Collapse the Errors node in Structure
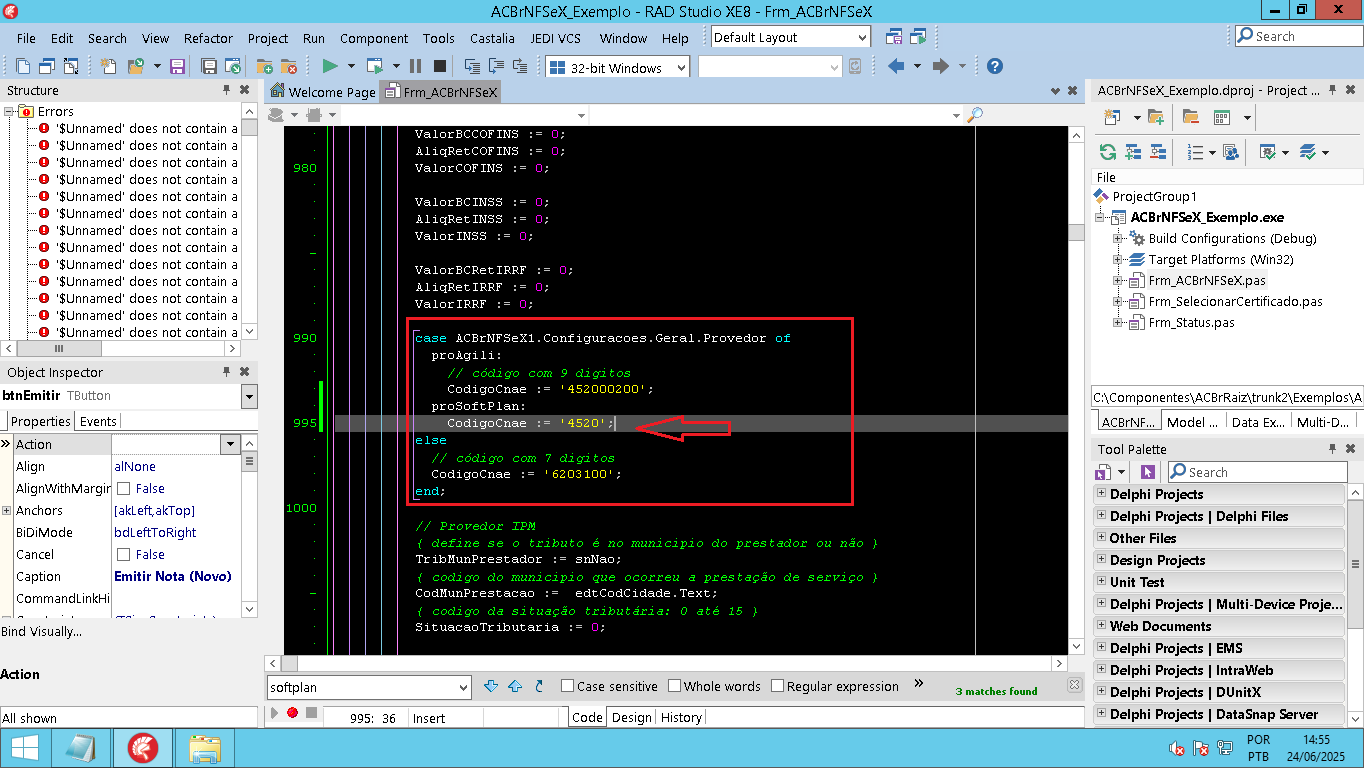This screenshot has height=768, width=1364. [x=9, y=111]
